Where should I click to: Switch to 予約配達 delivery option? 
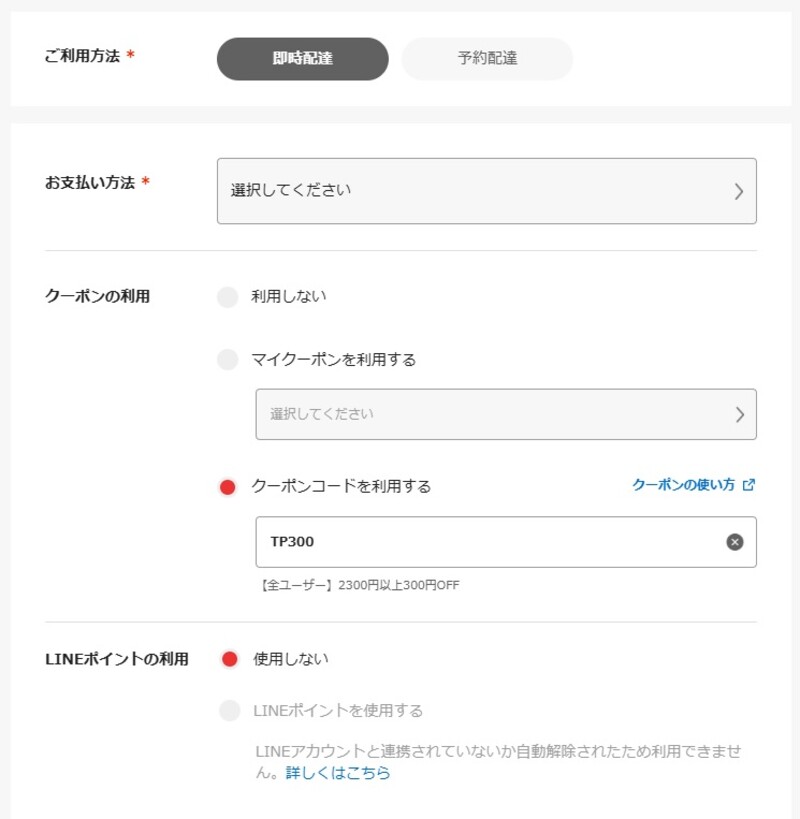tap(487, 58)
